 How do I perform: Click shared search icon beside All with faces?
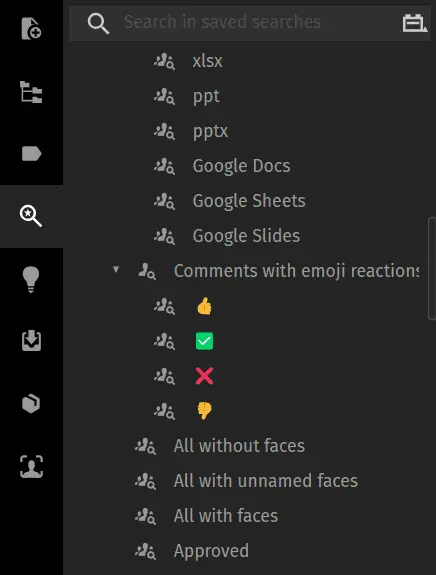tap(146, 517)
